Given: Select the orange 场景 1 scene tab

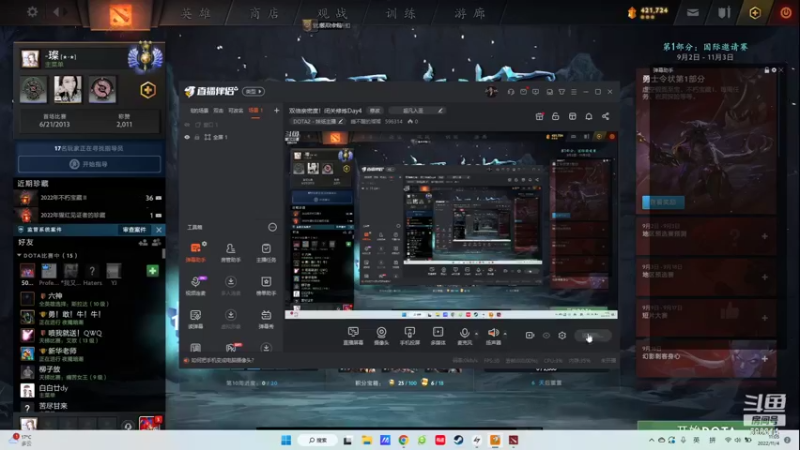Looking at the screenshot, I should (x=255, y=110).
